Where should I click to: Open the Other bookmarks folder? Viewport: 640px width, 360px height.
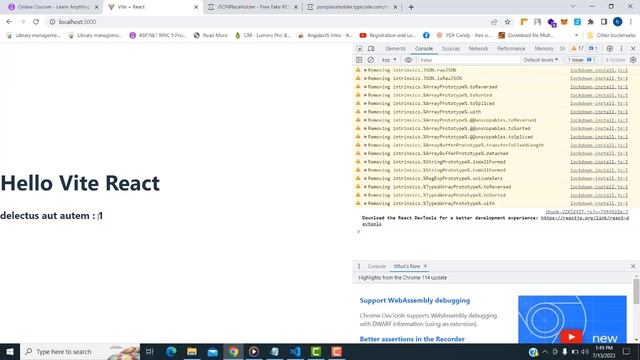point(611,36)
